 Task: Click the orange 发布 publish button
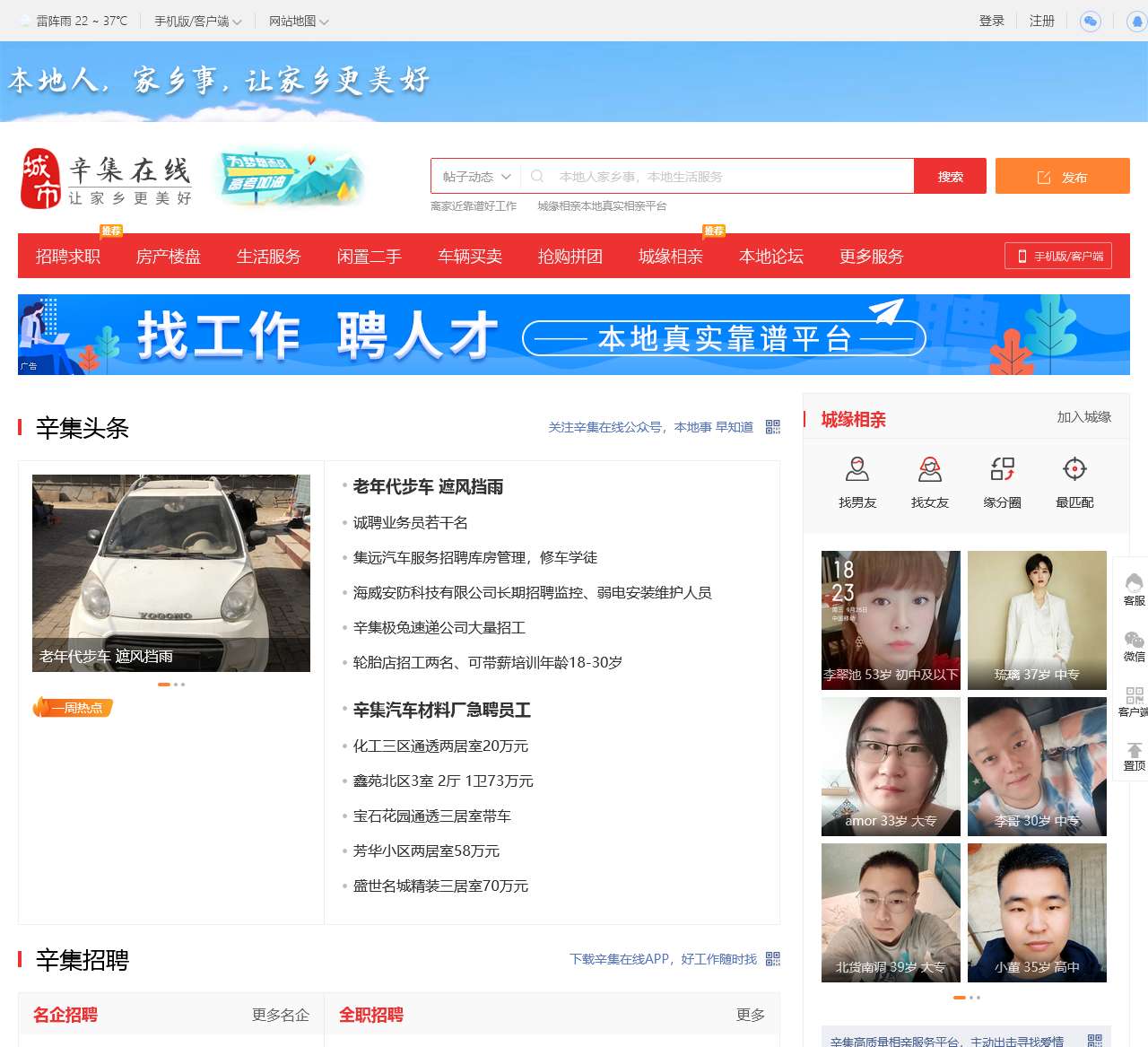click(x=1063, y=176)
